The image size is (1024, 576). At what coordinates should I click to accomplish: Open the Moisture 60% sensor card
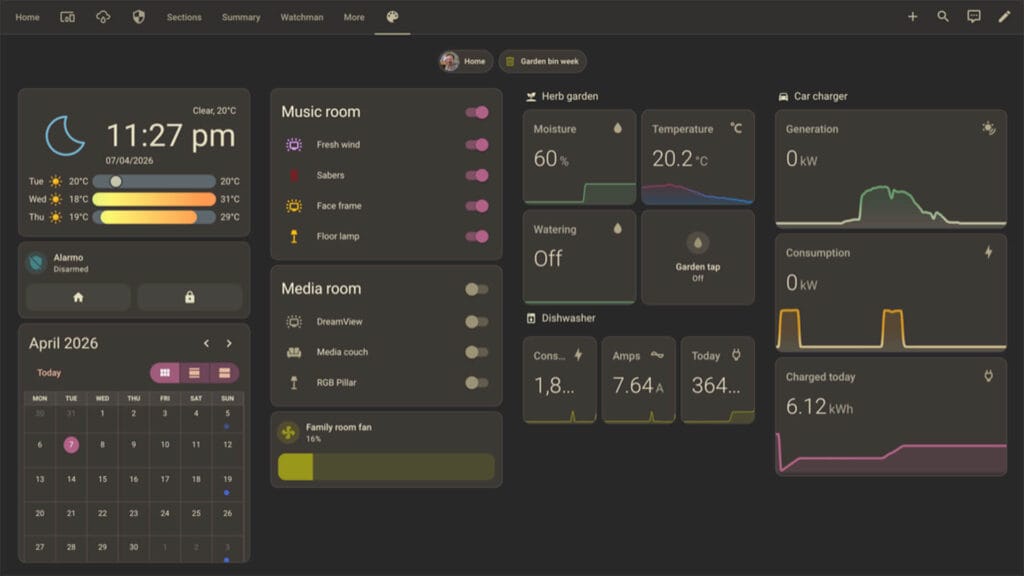579,157
